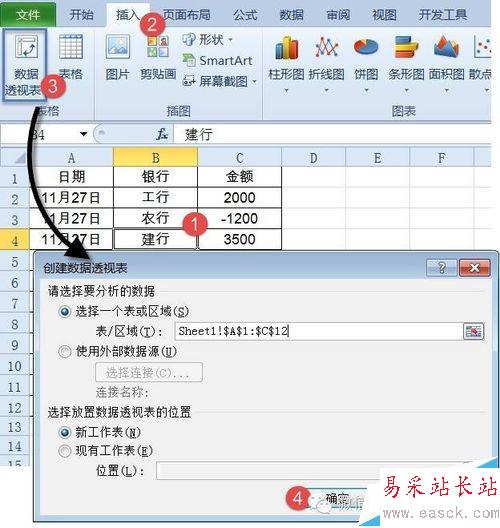The image size is (500, 528).
Task: Select cell containing -1200
Action: pos(239,219)
